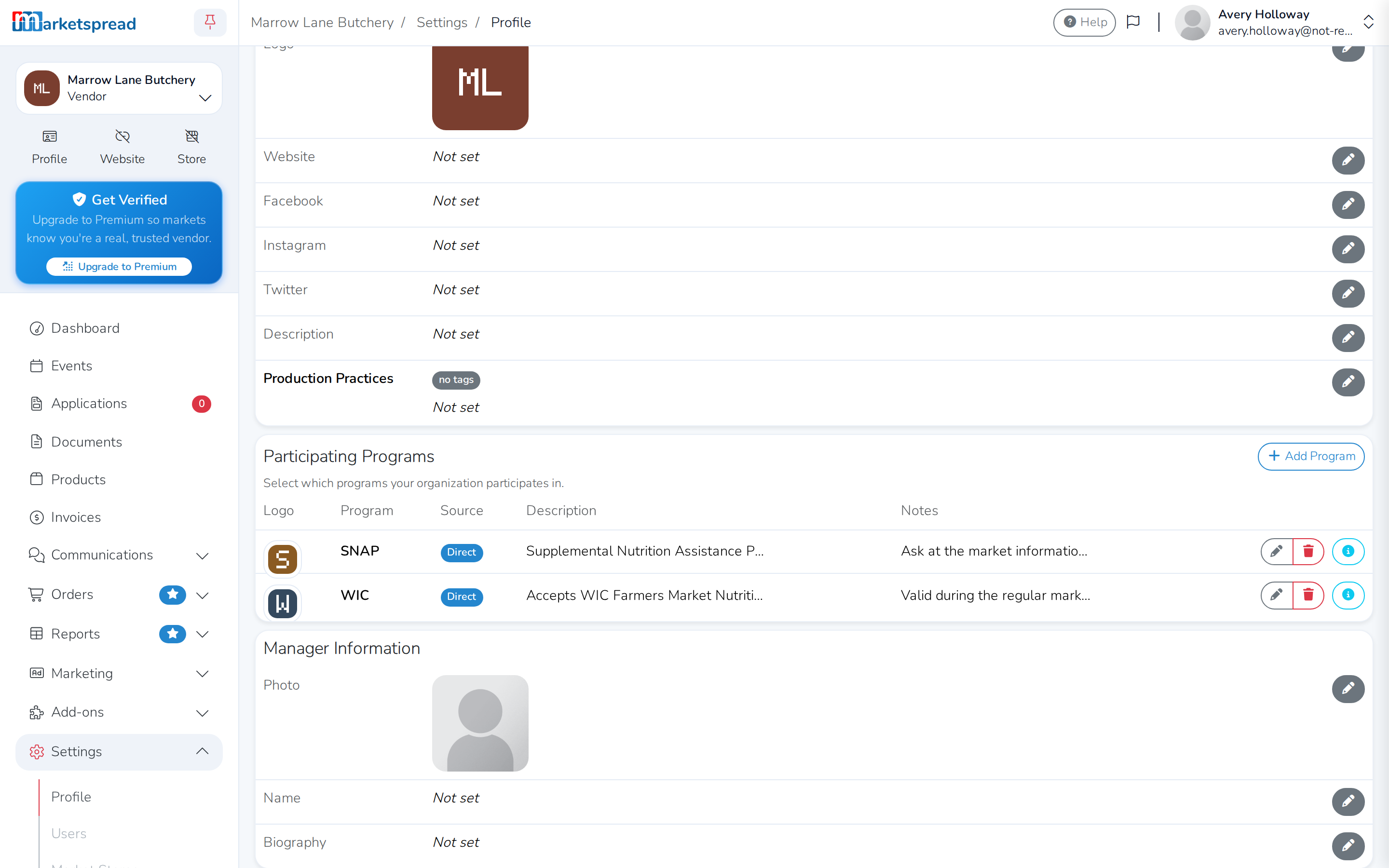Edit the manager Name field
1389x868 pixels.
[x=1348, y=801]
